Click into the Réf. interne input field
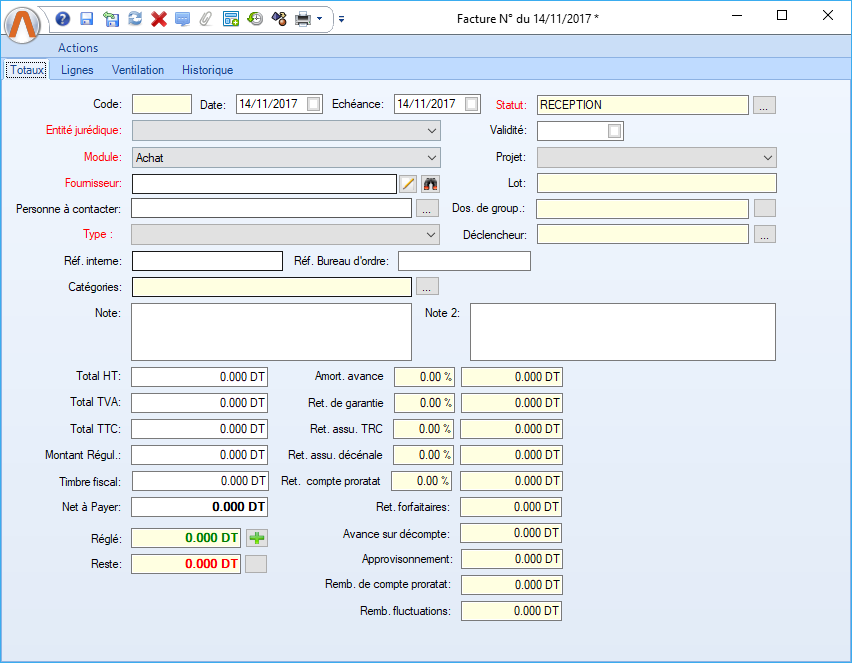The image size is (852, 663). [x=207, y=261]
